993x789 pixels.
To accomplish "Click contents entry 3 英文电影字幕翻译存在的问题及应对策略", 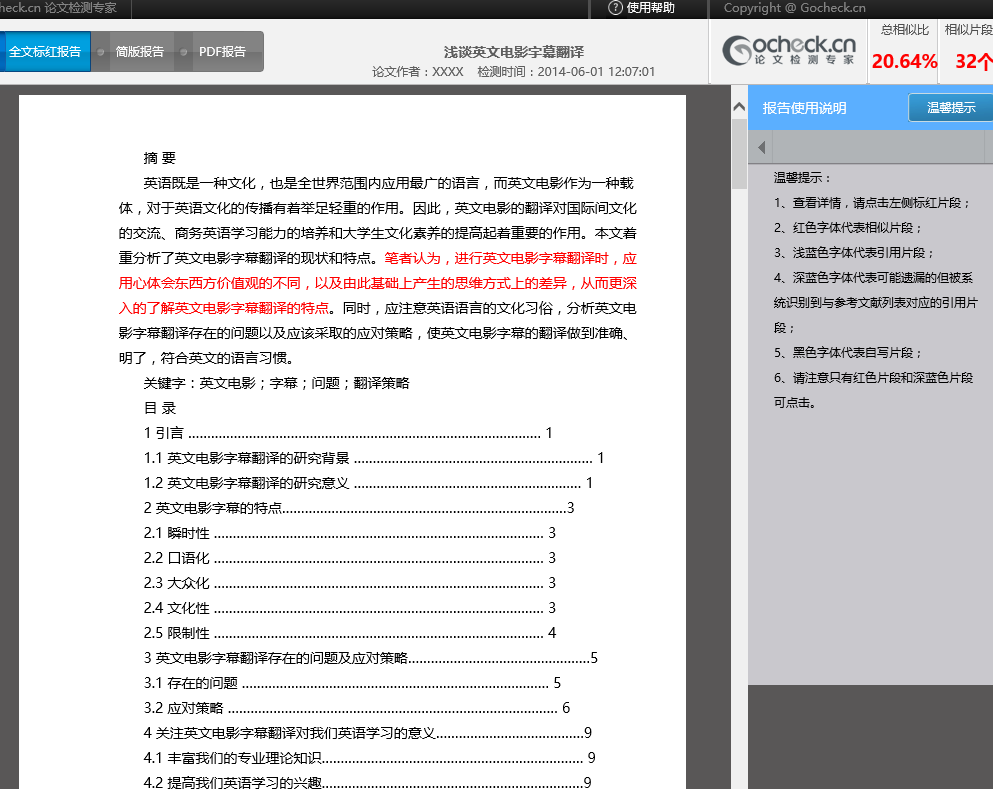I will tap(370, 658).
